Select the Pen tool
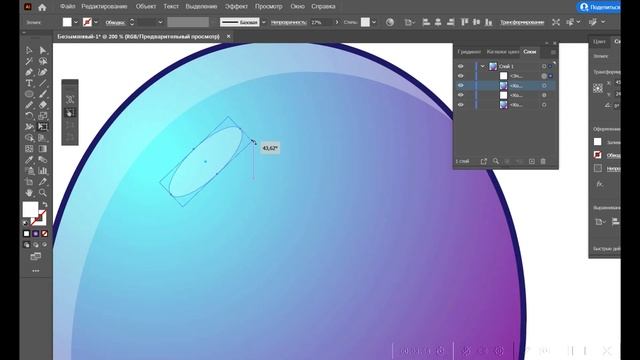 [x=29, y=73]
